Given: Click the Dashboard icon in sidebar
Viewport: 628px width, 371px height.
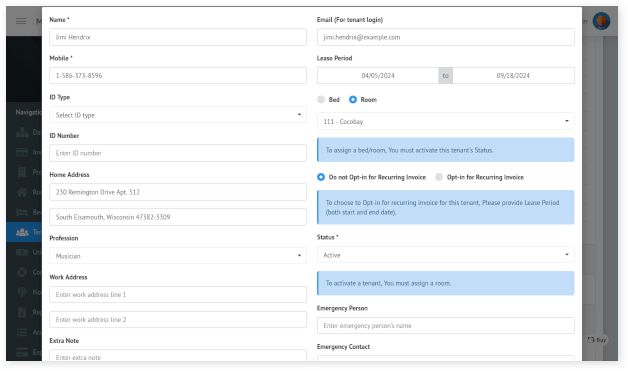Looking at the screenshot, I should coord(22,132).
